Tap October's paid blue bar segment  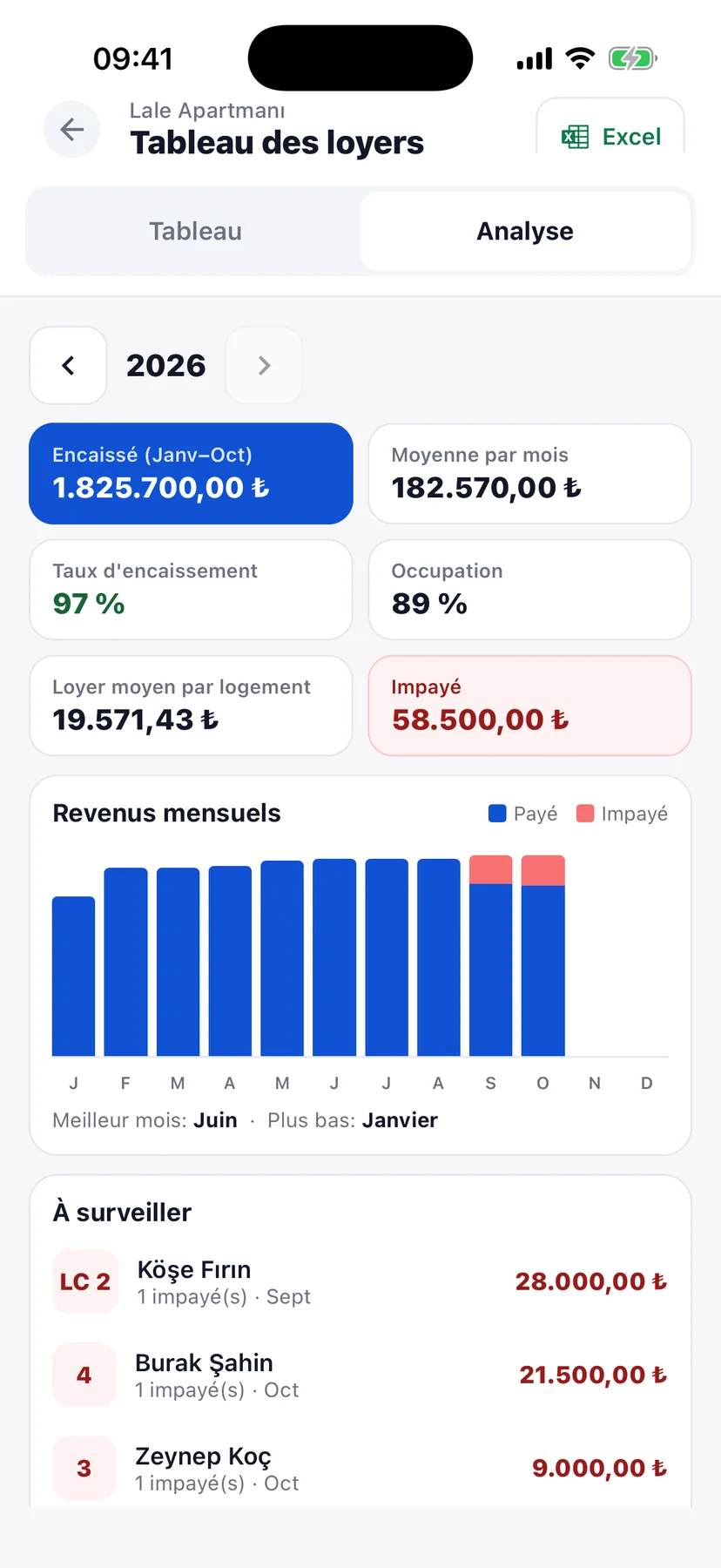tap(542, 970)
